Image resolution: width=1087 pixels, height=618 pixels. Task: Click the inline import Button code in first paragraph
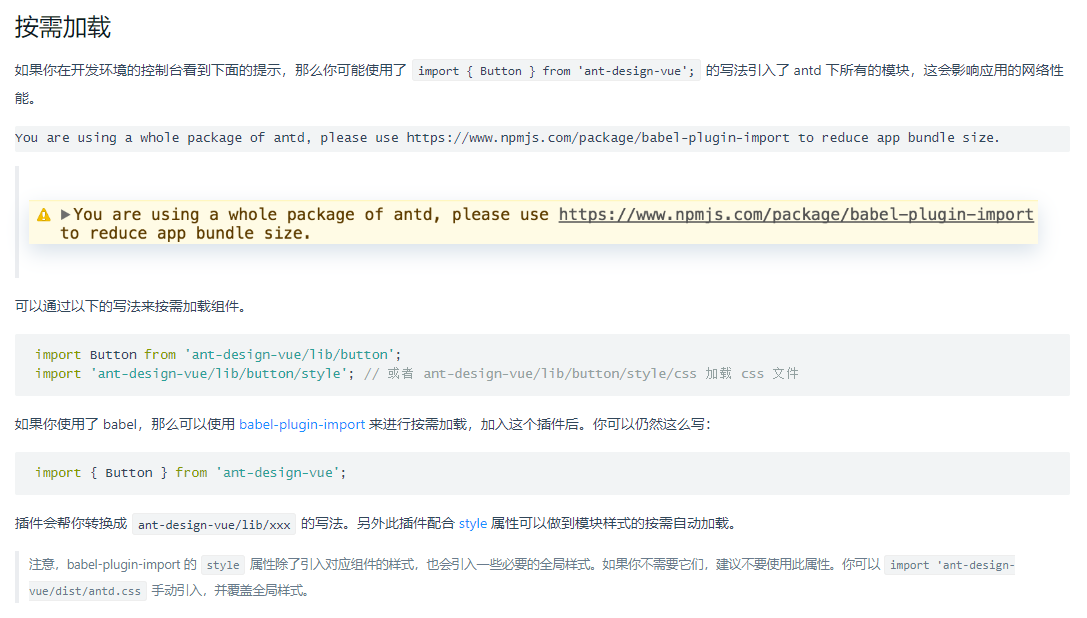point(556,71)
